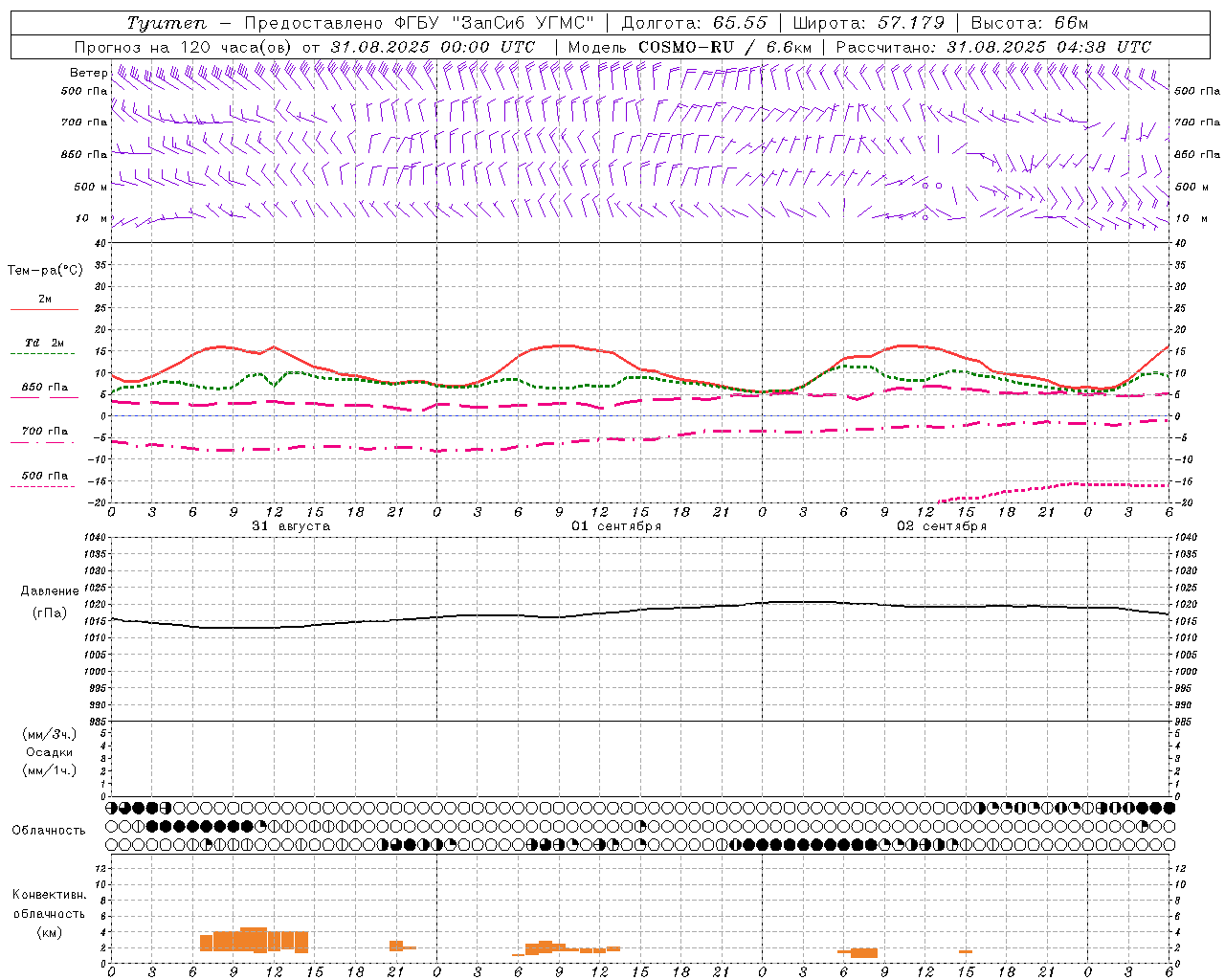Click the "Конвективн." convective cloud label
Viewport: 1225px width, 980px height.
[x=49, y=895]
